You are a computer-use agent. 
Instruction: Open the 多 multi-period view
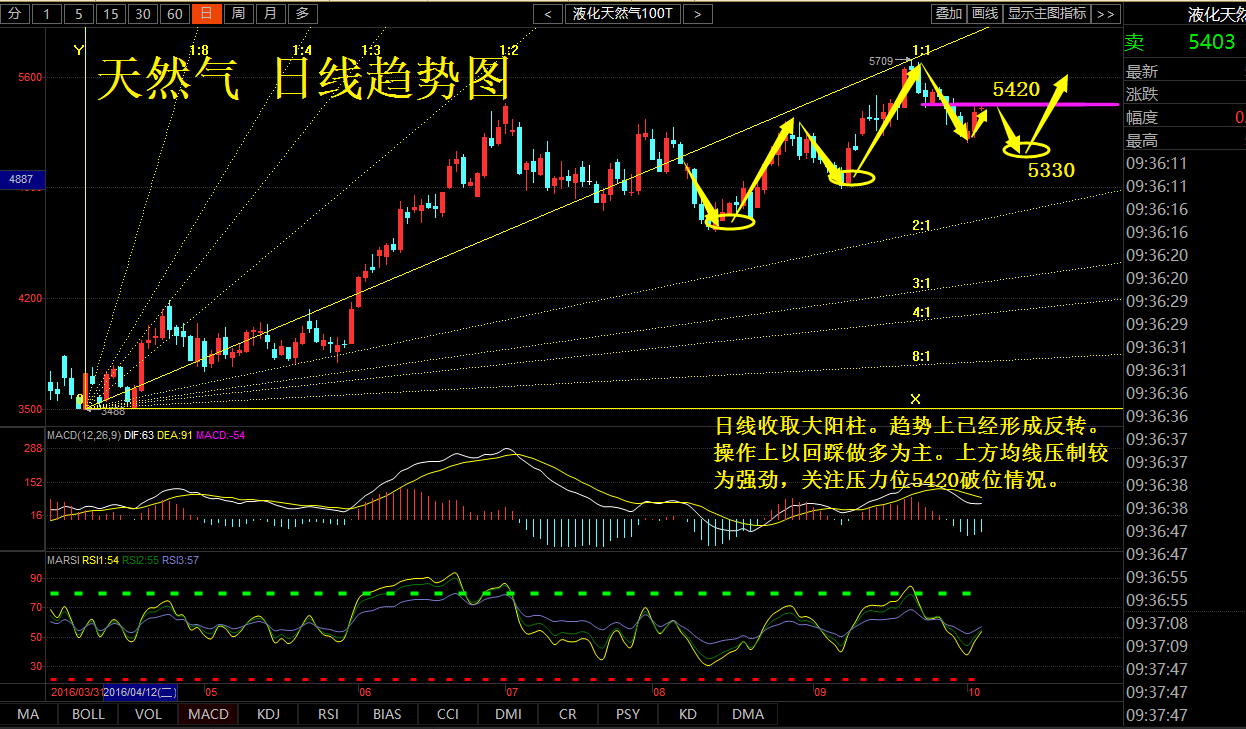303,13
